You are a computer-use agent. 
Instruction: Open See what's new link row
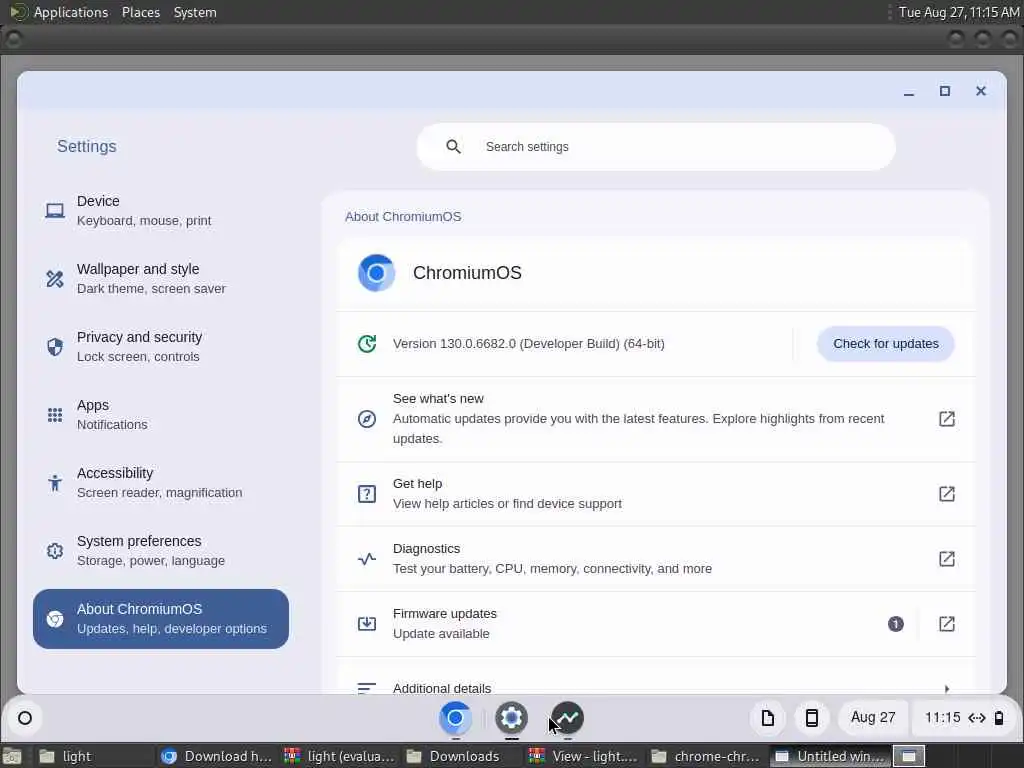coord(656,419)
